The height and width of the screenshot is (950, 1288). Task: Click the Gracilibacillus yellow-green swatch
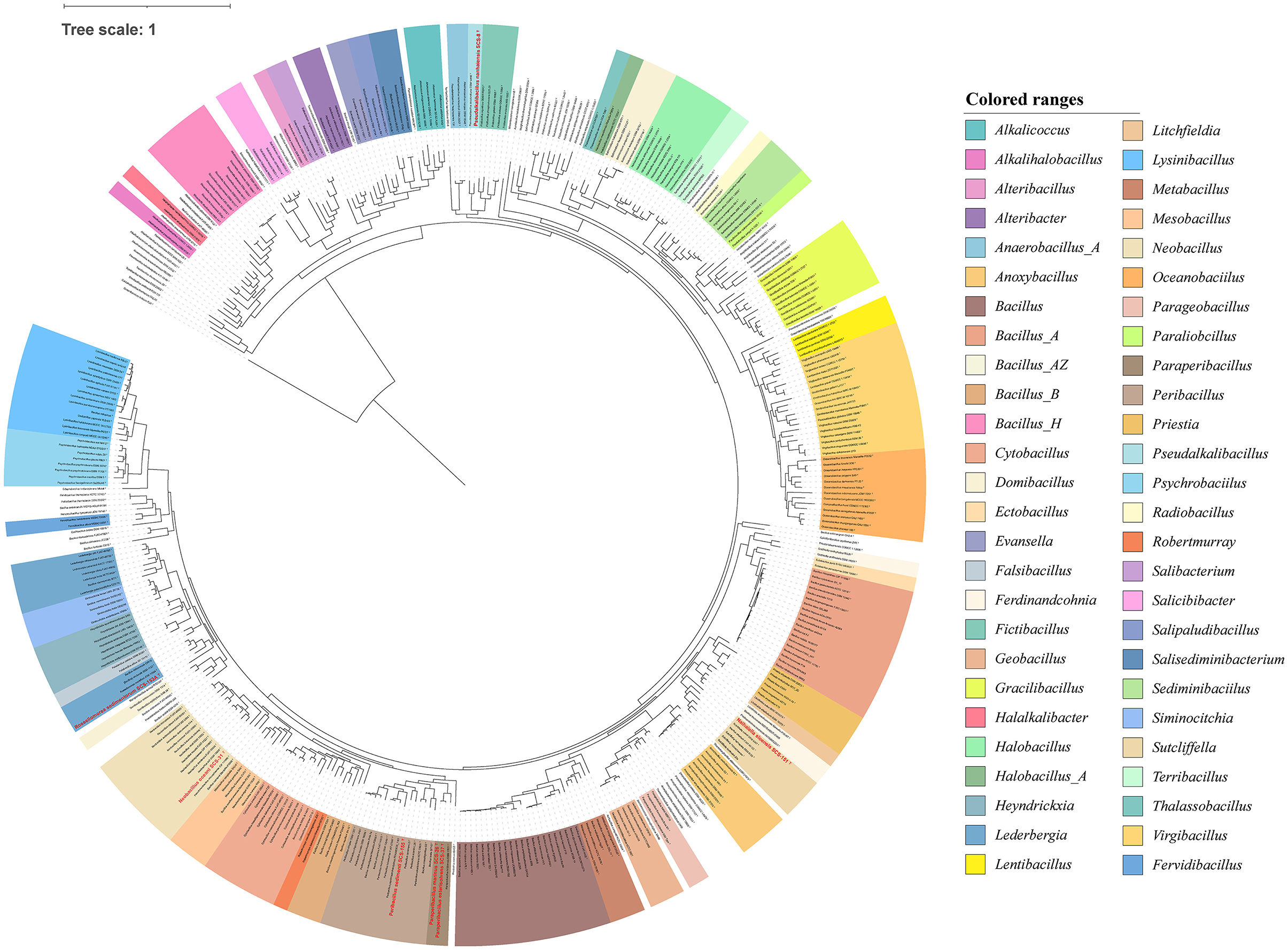pos(975,688)
